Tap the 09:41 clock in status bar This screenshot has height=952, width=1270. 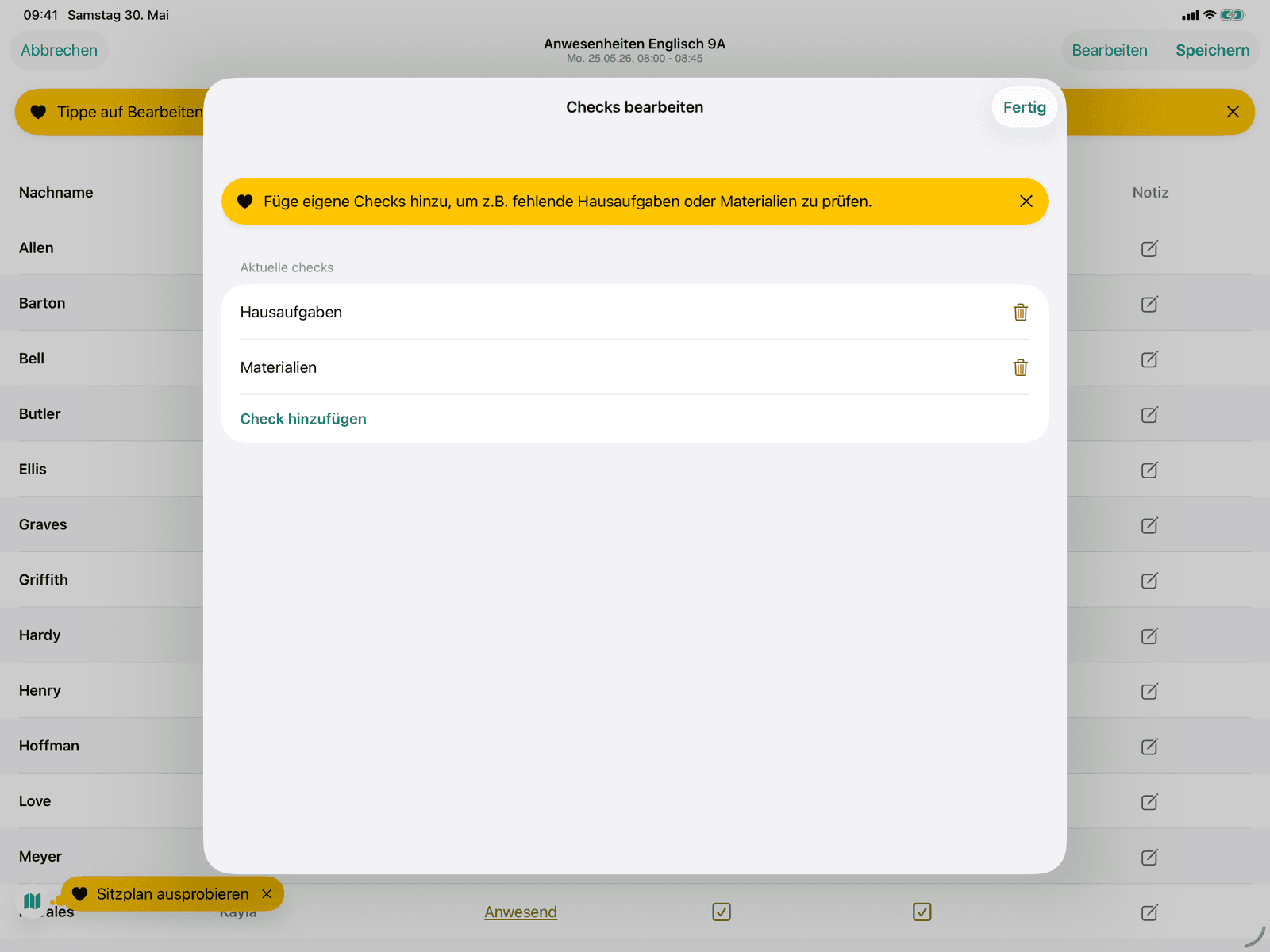pos(40,15)
